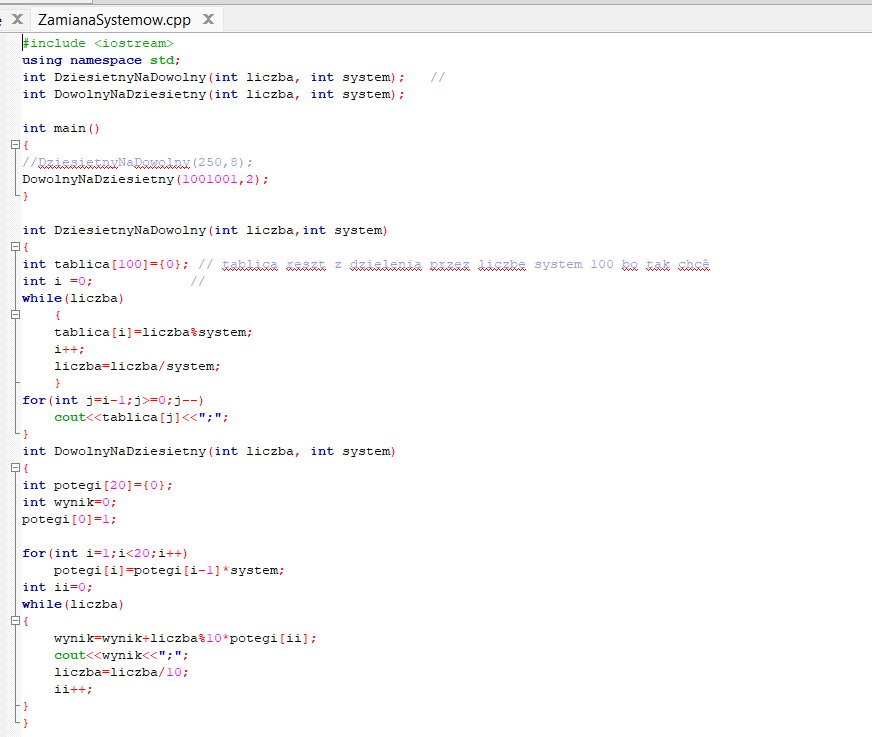Image resolution: width=872 pixels, height=737 pixels.
Task: Collapse the DowolnyNaDziesietny function body fold marker
Action: coord(16,468)
